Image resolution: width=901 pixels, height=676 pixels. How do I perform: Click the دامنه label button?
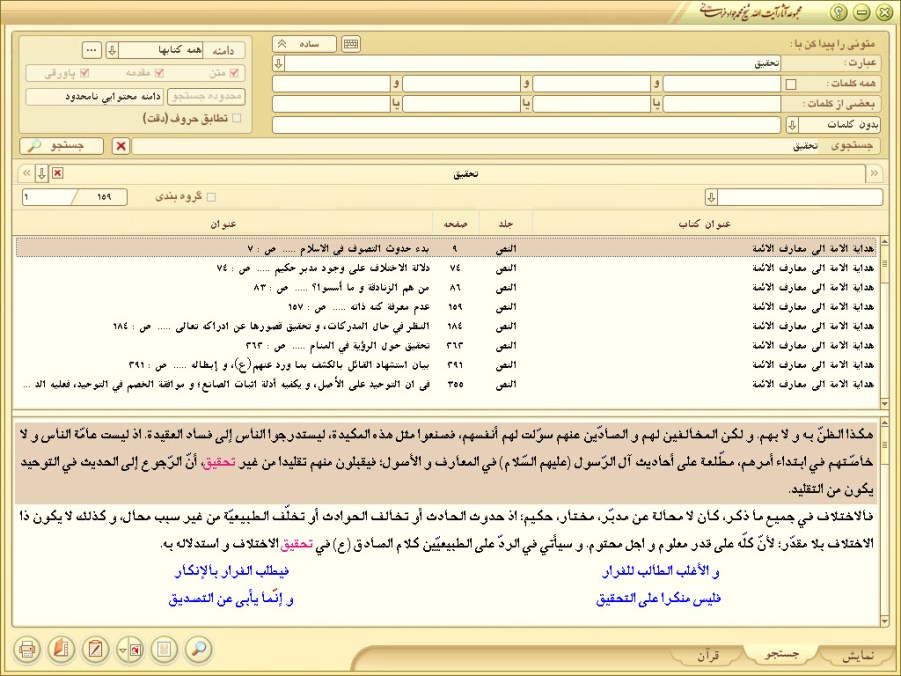tap(224, 51)
